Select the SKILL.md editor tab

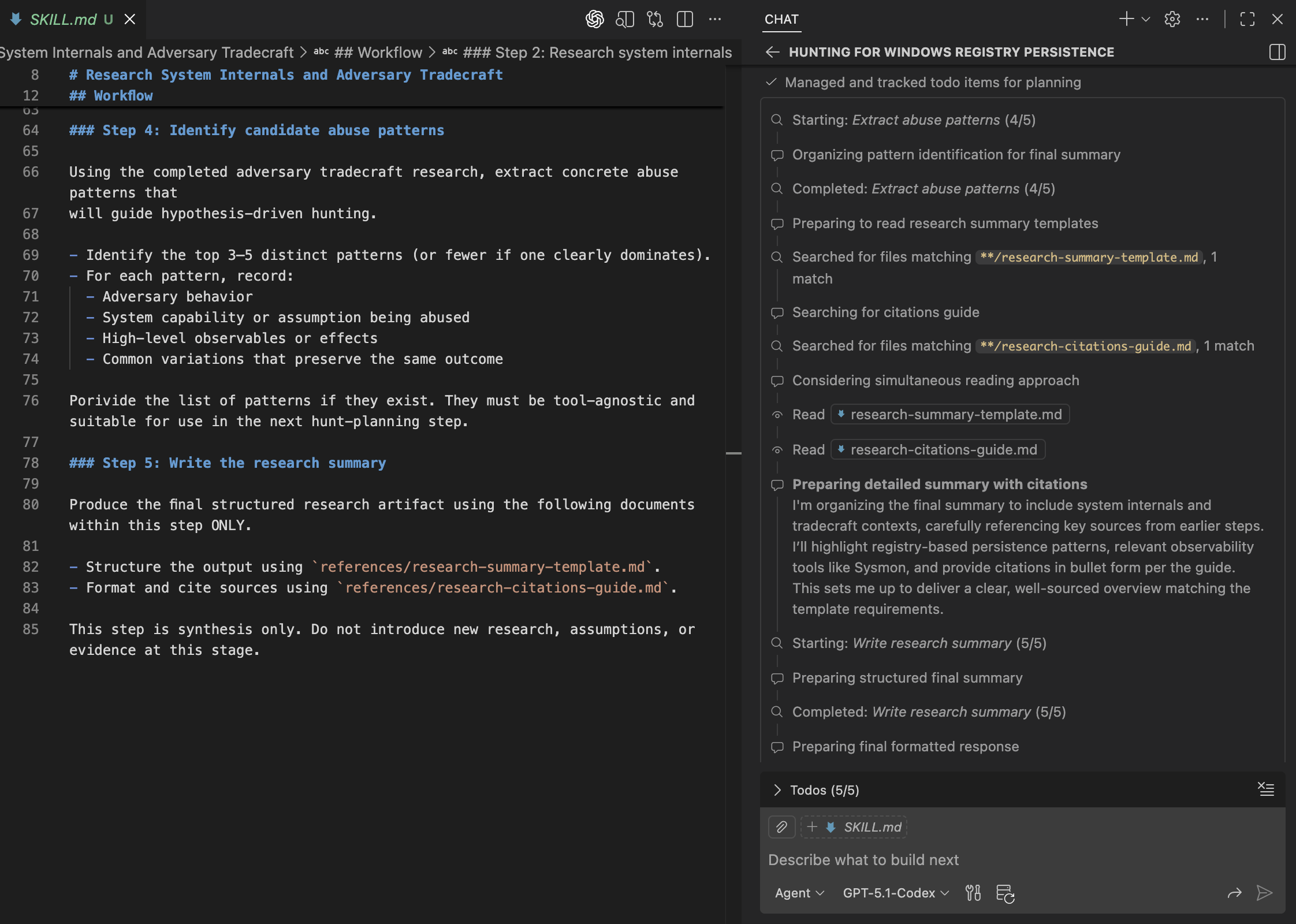pos(64,19)
